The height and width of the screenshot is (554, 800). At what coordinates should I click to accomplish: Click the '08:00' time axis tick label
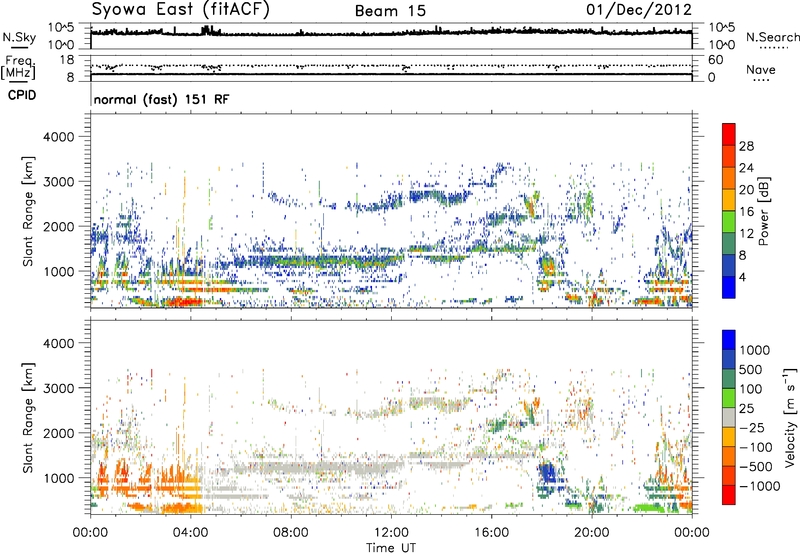291,533
